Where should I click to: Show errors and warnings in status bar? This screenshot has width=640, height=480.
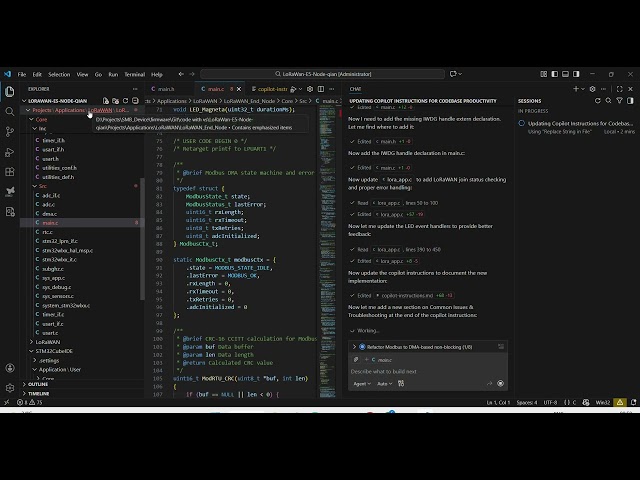pyautogui.click(x=29, y=402)
